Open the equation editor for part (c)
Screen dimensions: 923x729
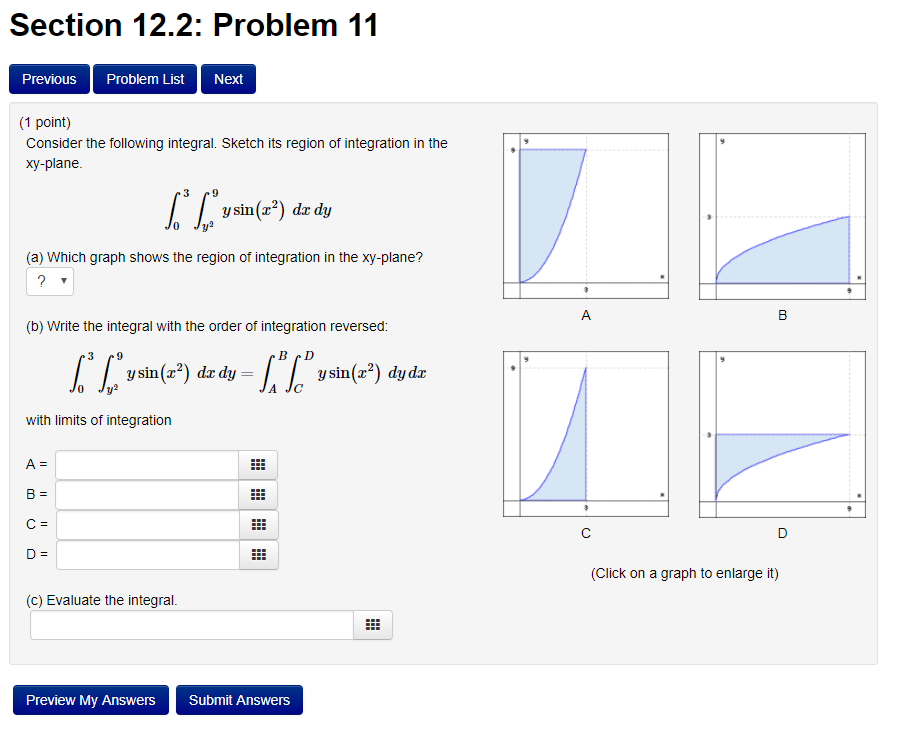[x=372, y=624]
